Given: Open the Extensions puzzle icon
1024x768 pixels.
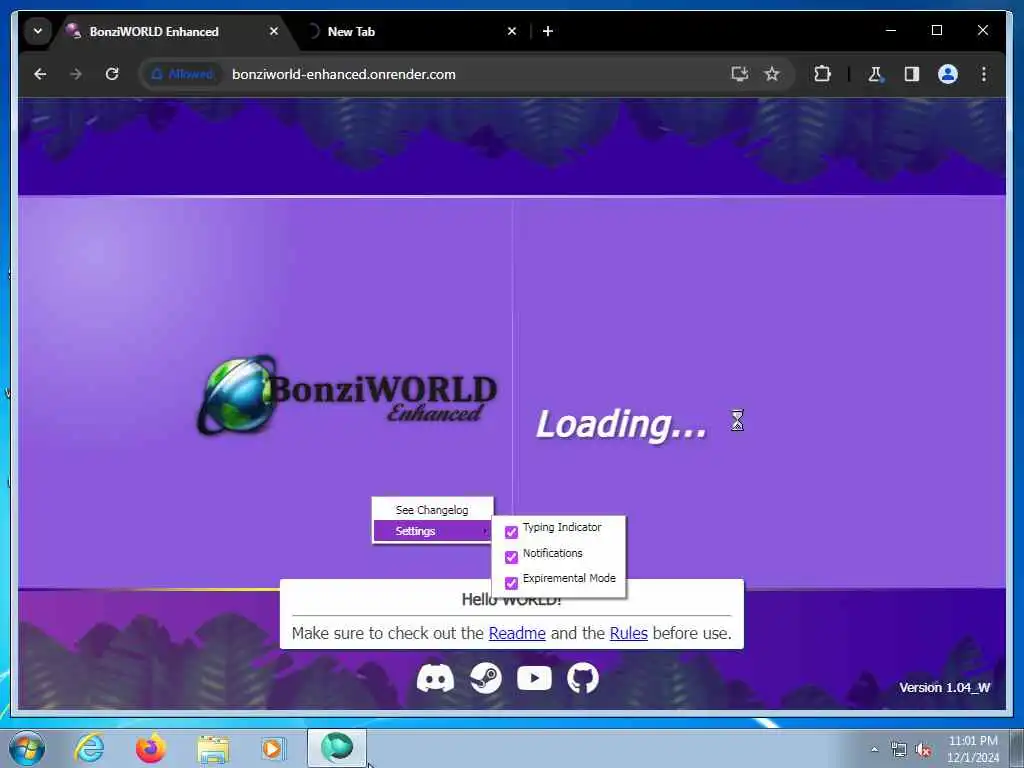Looking at the screenshot, I should [822, 74].
